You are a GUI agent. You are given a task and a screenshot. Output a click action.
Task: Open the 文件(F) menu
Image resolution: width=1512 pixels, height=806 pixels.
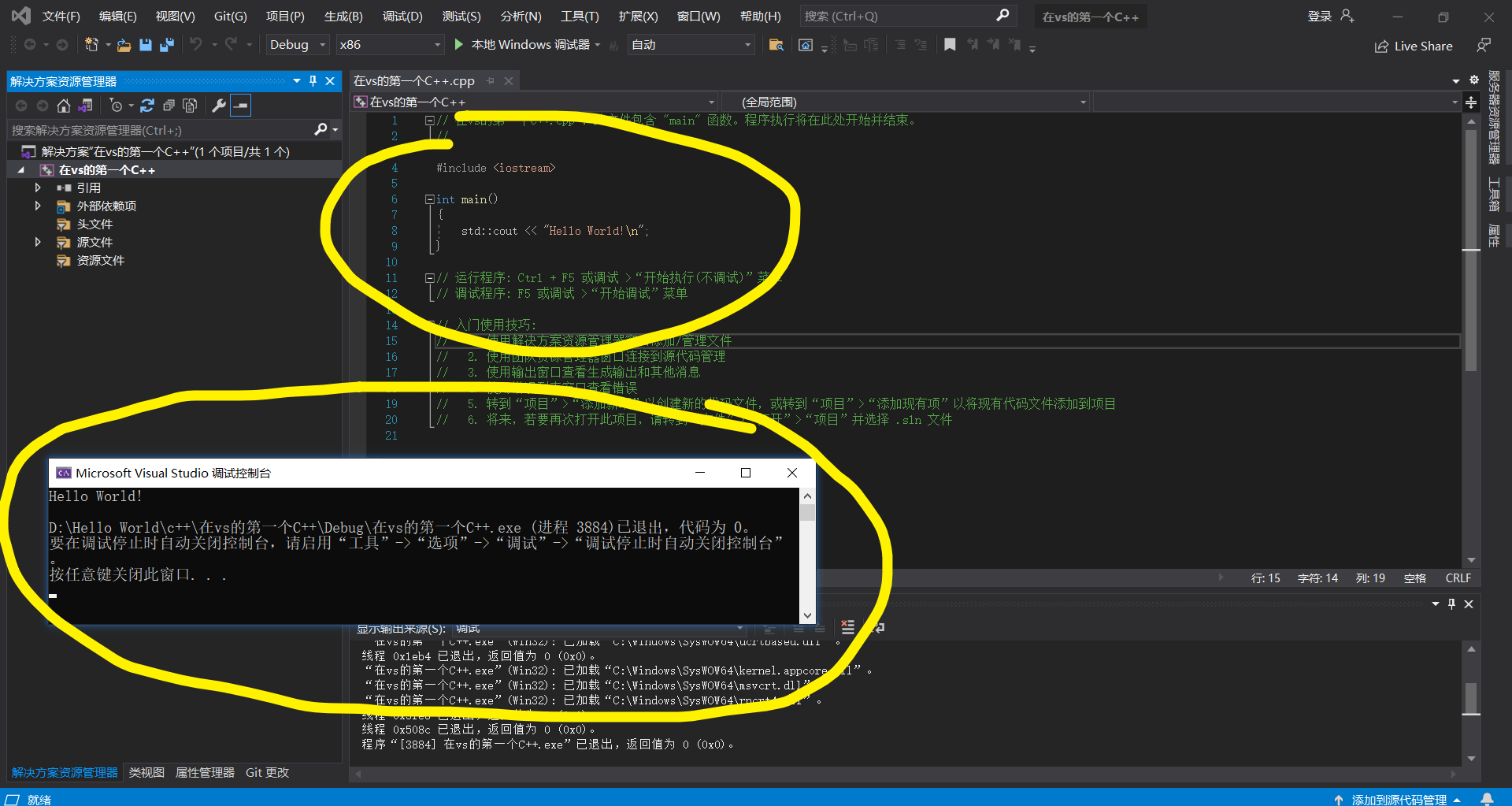[x=61, y=16]
